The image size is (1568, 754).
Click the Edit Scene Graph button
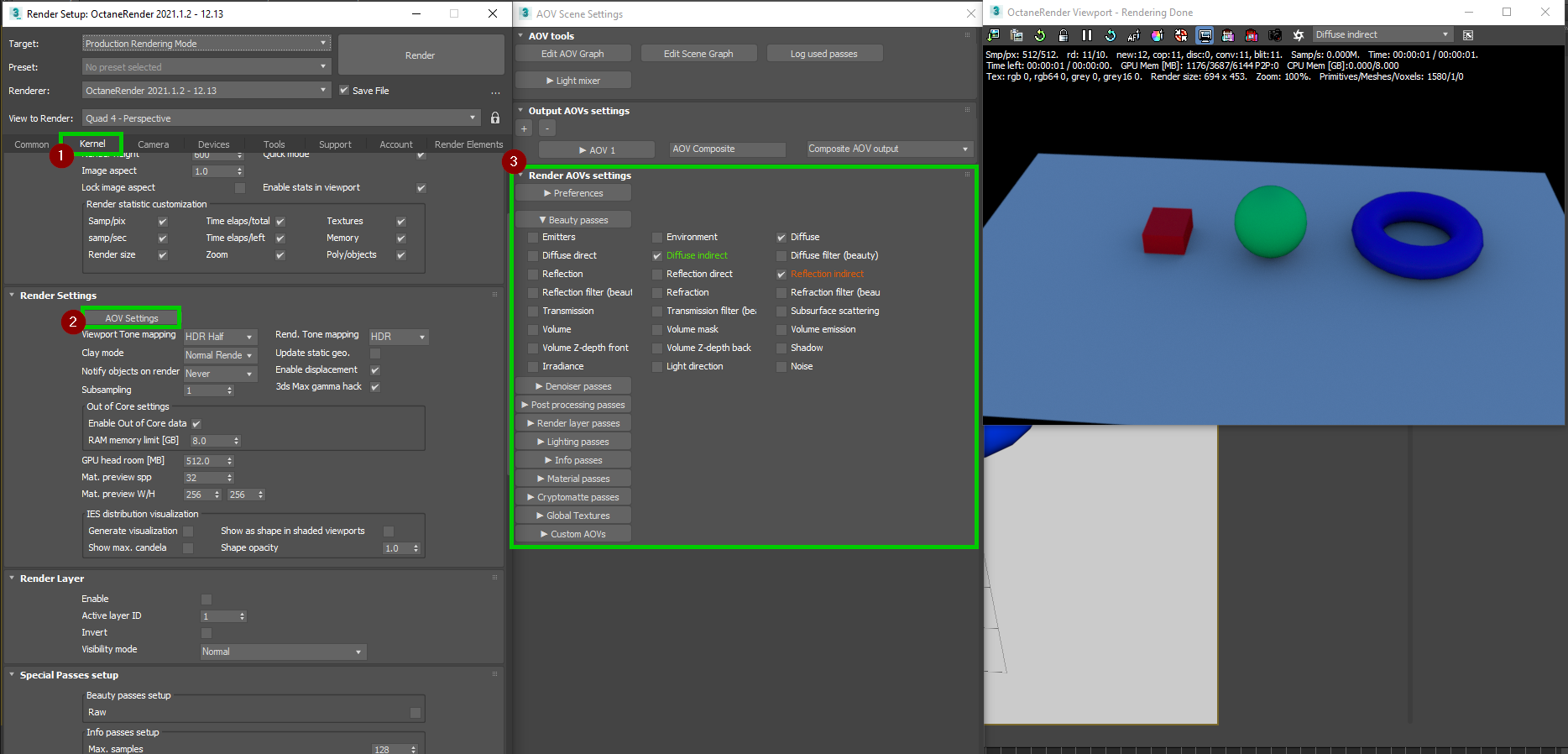(698, 54)
